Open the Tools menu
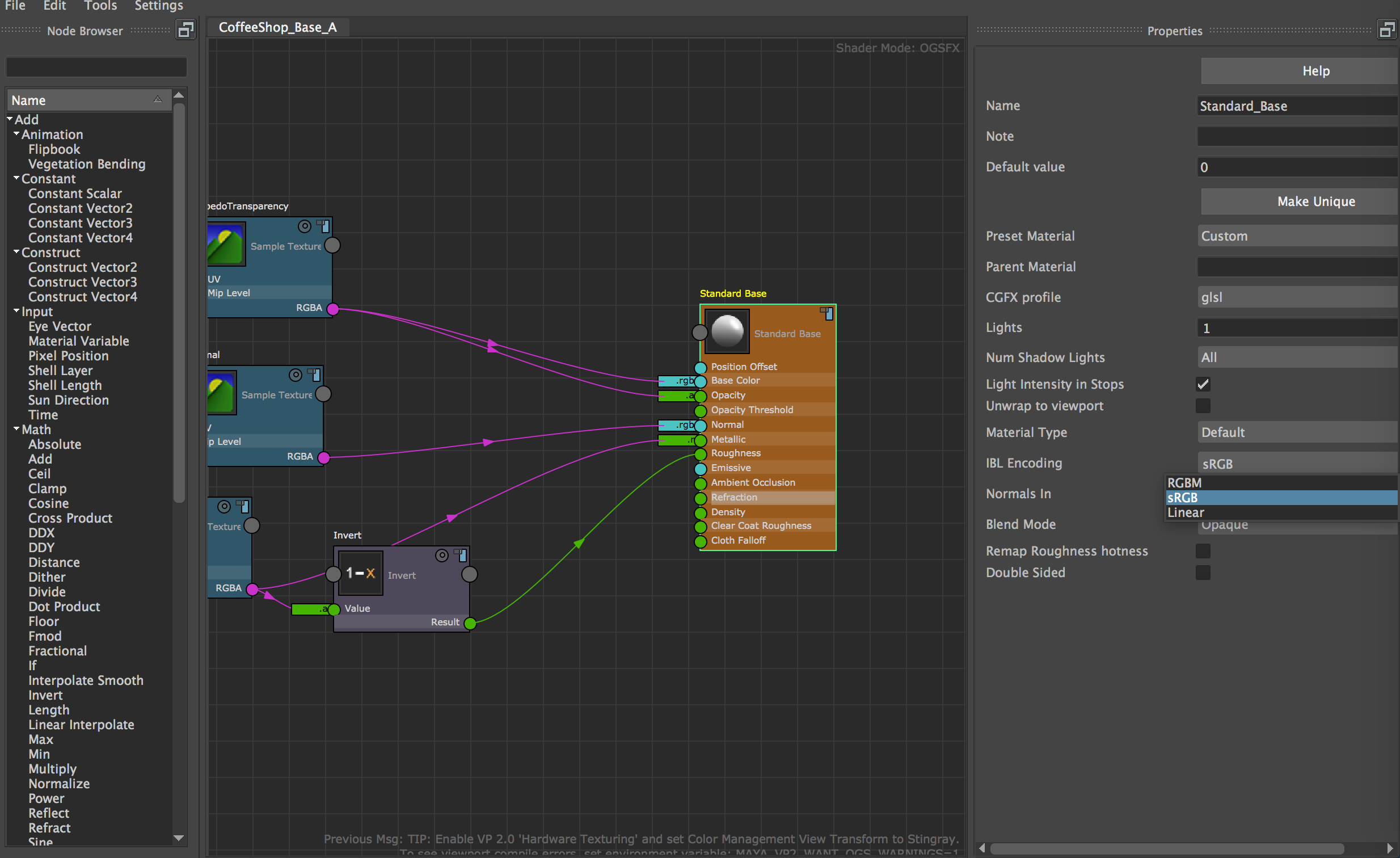Screen dimensions: 1400x858 click(x=100, y=6)
